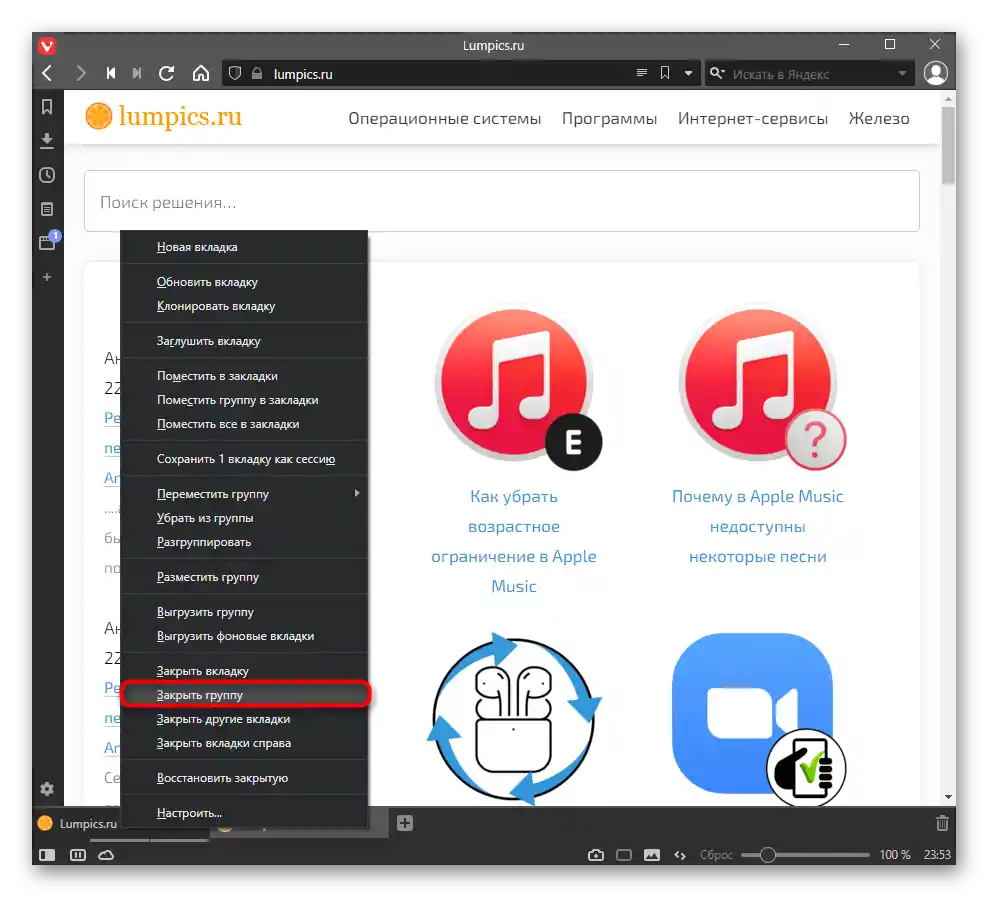Viewport: 988px width, 897px height.
Task: Go forward with the forward arrow
Action: 81,74
